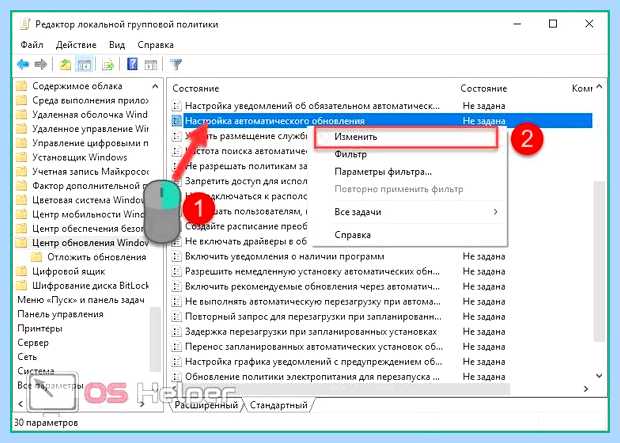
Task: Select Удаленная оболочка Wind folder
Action: [x=90, y=114]
